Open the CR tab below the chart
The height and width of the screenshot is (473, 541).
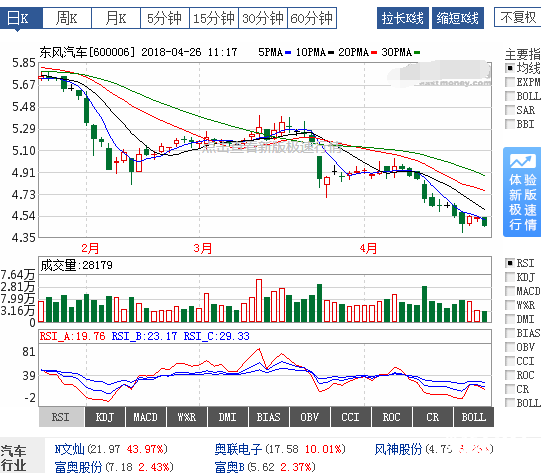(432, 417)
